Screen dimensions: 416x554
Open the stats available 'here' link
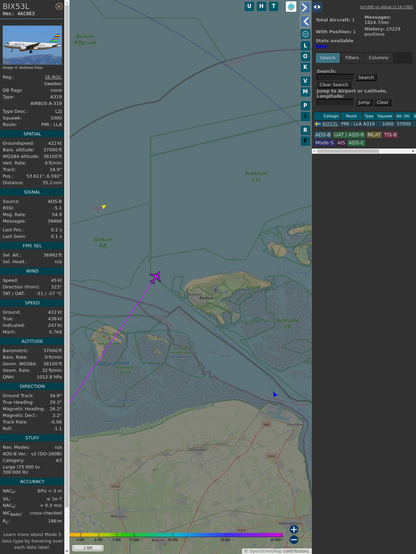(x=321, y=46)
